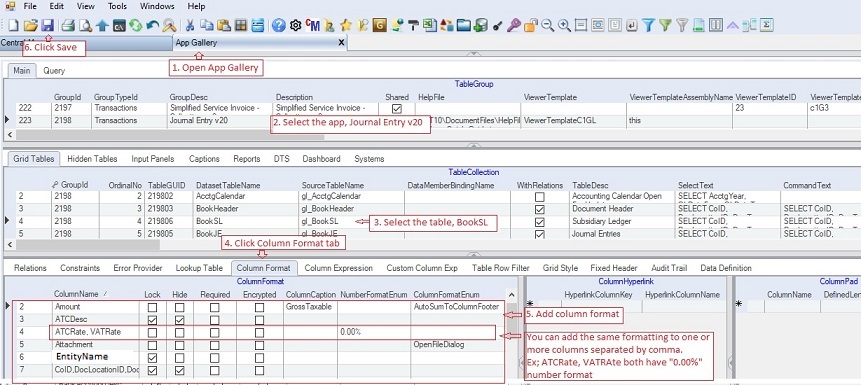Click the GrossTaxable caption cell

coord(310,307)
